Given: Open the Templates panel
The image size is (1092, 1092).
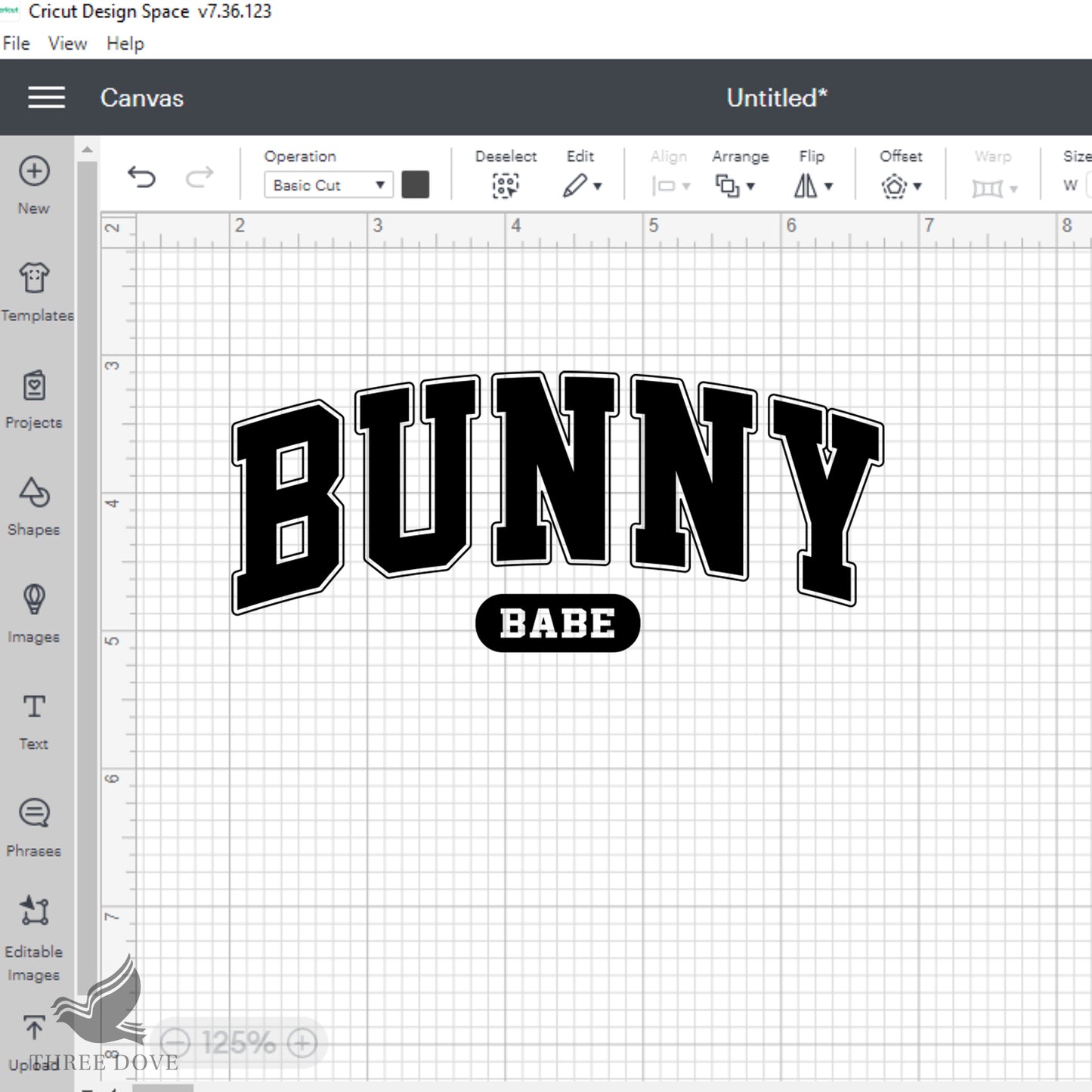Looking at the screenshot, I should 34,278.
